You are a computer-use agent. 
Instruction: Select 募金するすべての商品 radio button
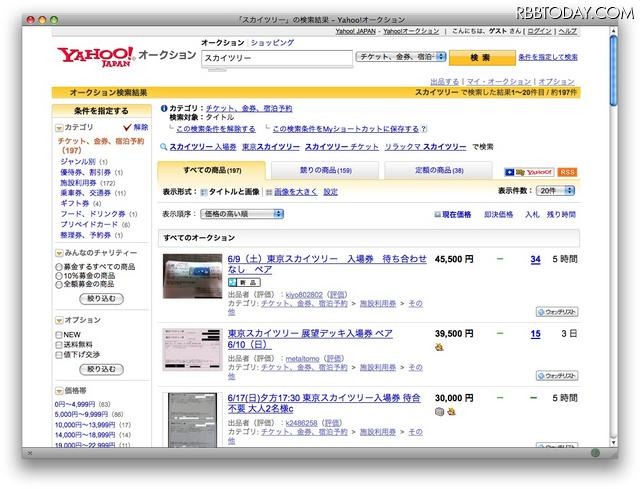click(x=59, y=267)
